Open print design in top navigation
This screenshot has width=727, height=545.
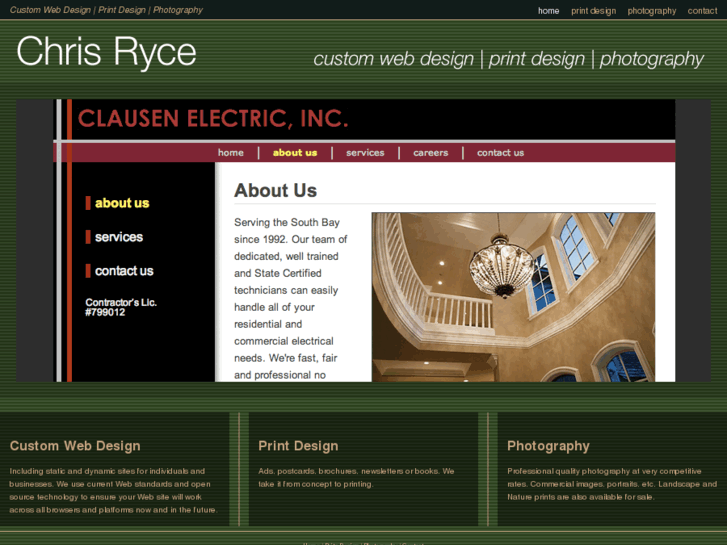pos(593,11)
